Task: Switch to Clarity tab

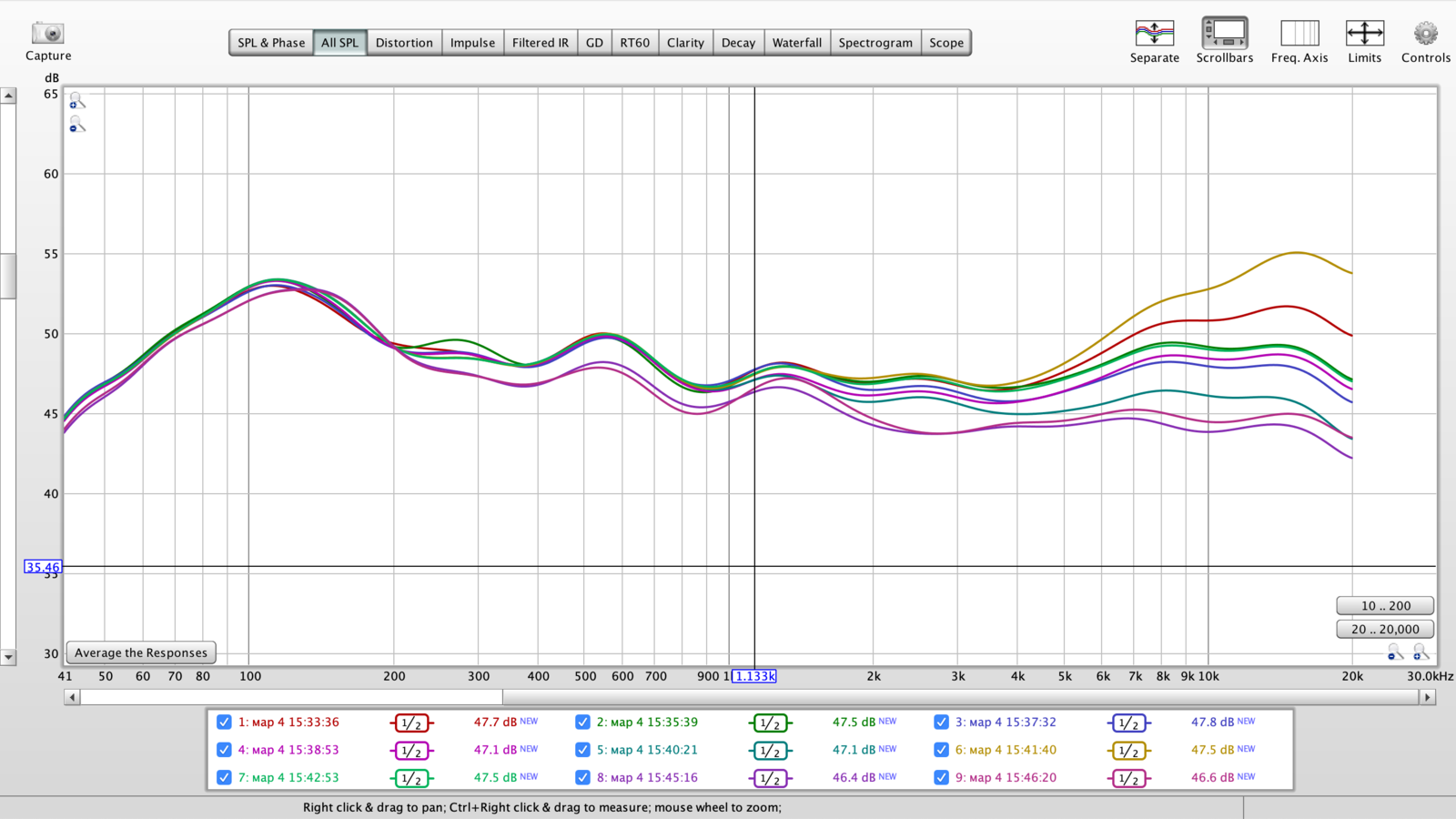Action: 685,43
